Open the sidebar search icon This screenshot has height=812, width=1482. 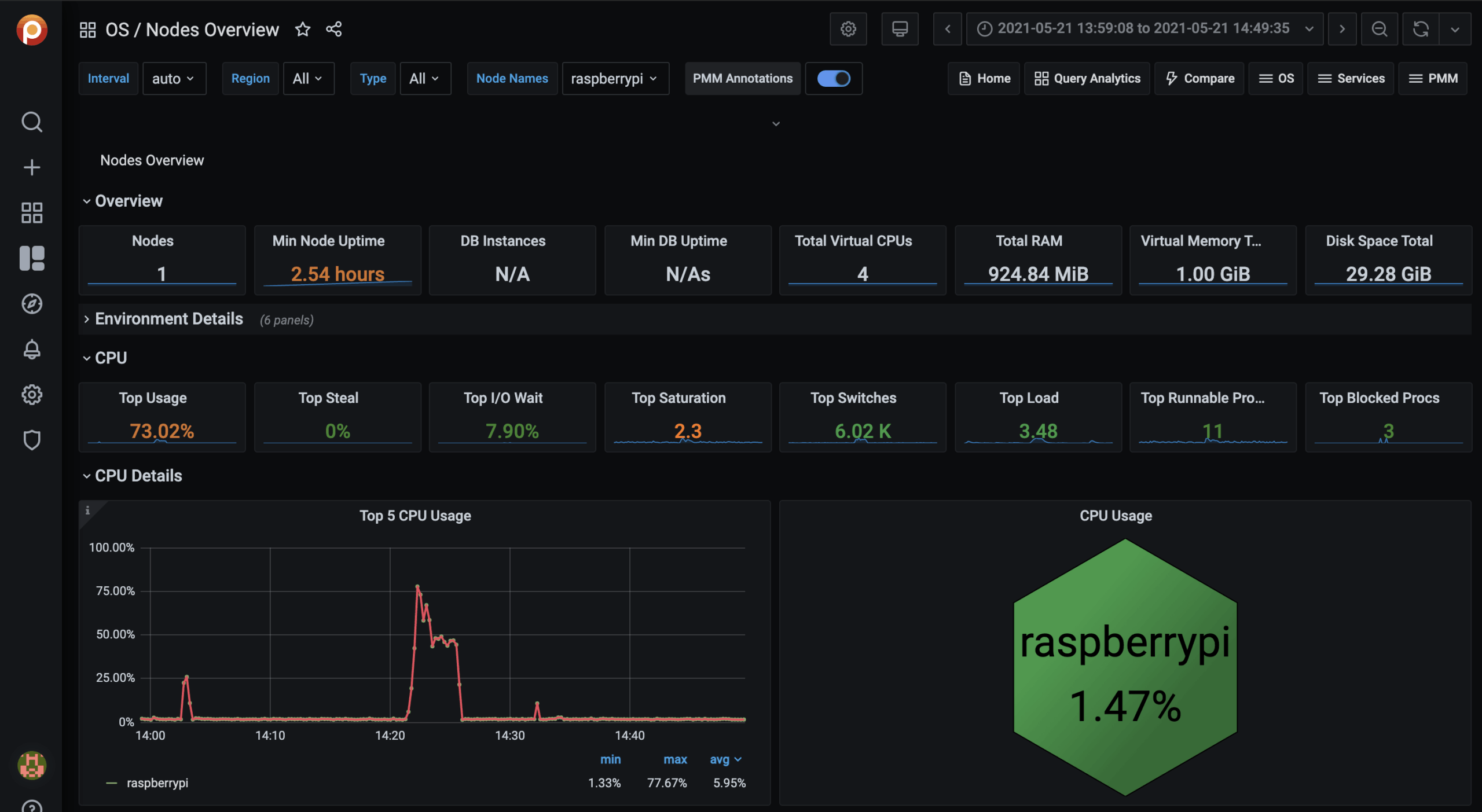(x=31, y=122)
